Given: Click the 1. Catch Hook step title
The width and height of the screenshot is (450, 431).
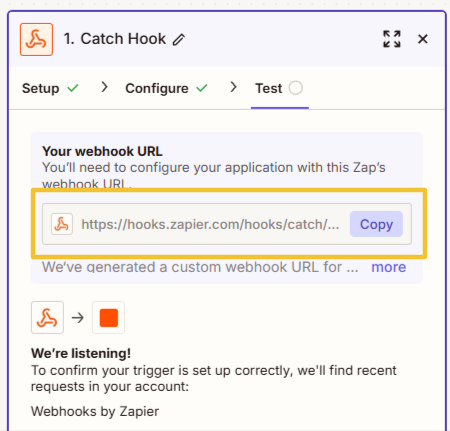Looking at the screenshot, I should 115,39.
